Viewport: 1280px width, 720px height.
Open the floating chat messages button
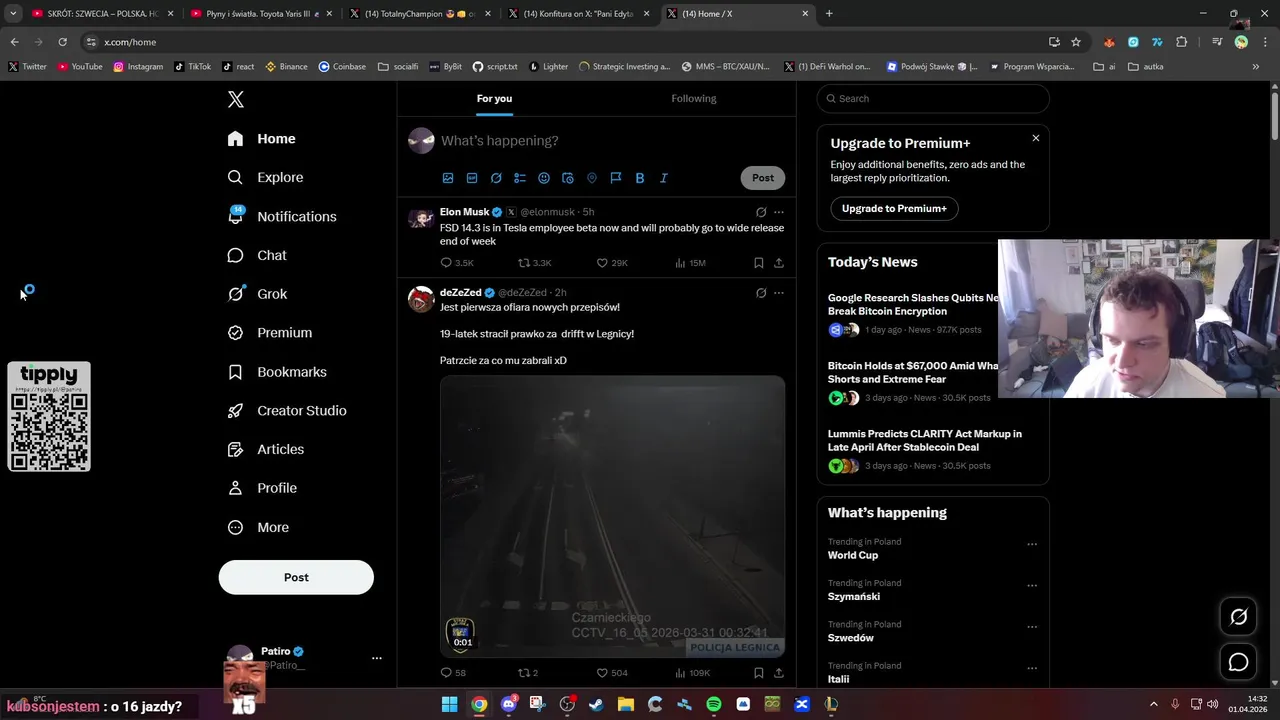(1238, 662)
